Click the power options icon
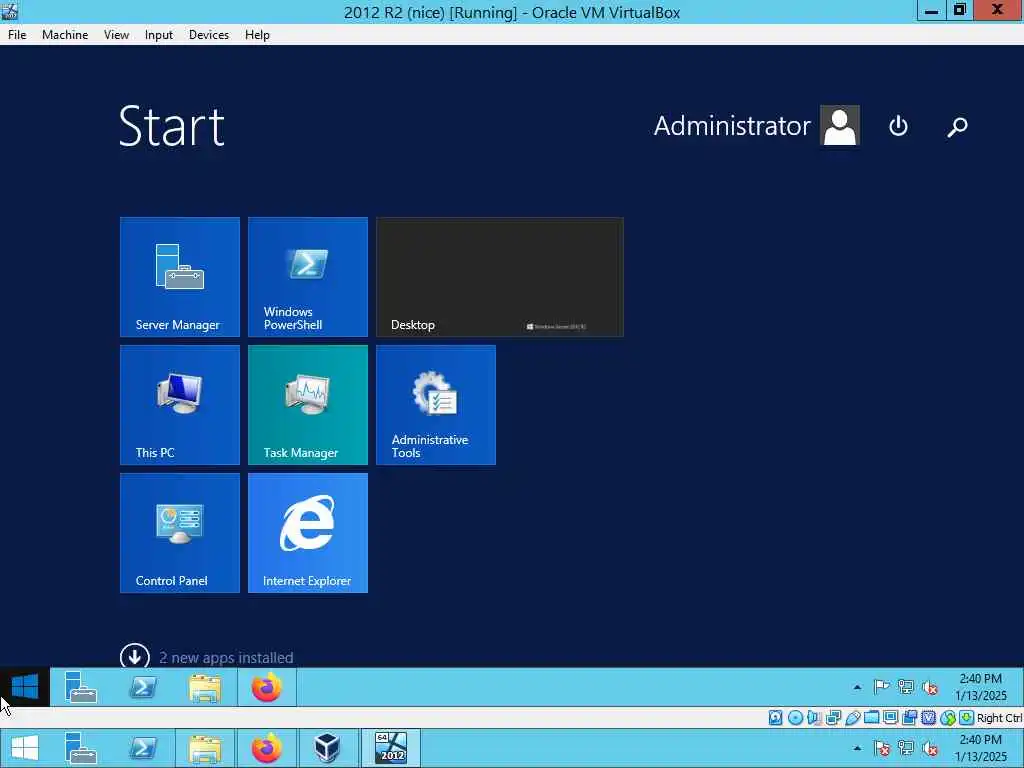Image resolution: width=1024 pixels, height=768 pixels. point(899,125)
